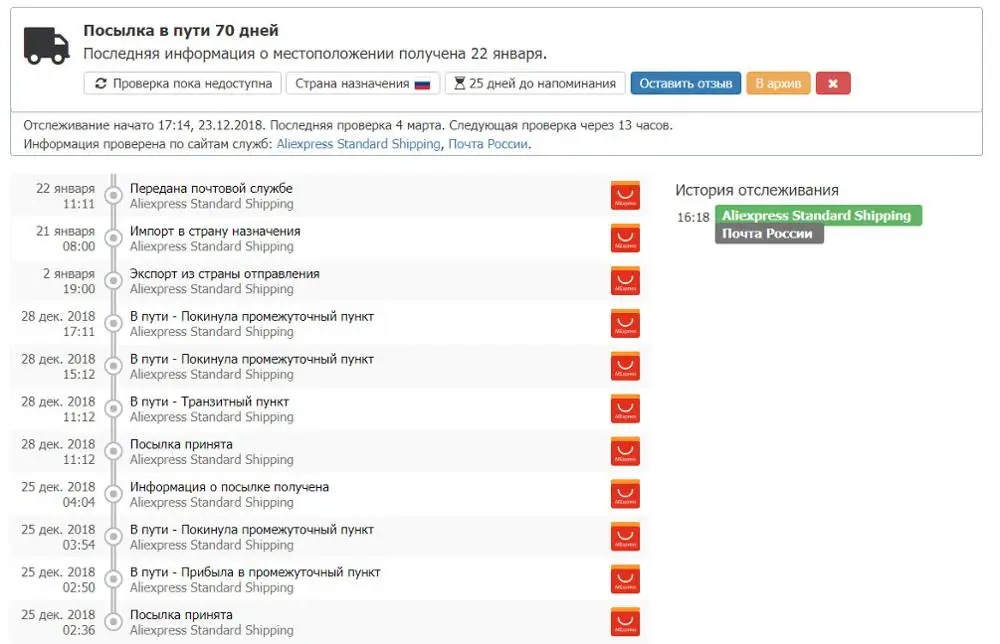
Task: Open the Aliexpress Standard Shipping link in the info line
Action: [x=358, y=144]
